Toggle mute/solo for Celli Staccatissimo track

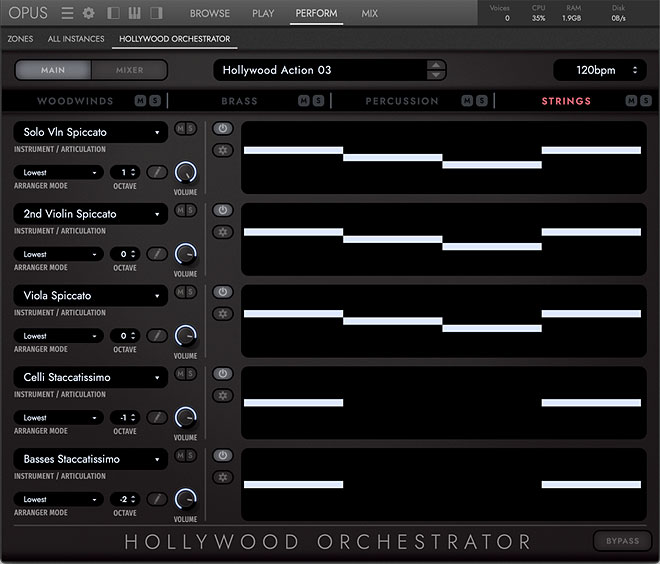tap(186, 373)
